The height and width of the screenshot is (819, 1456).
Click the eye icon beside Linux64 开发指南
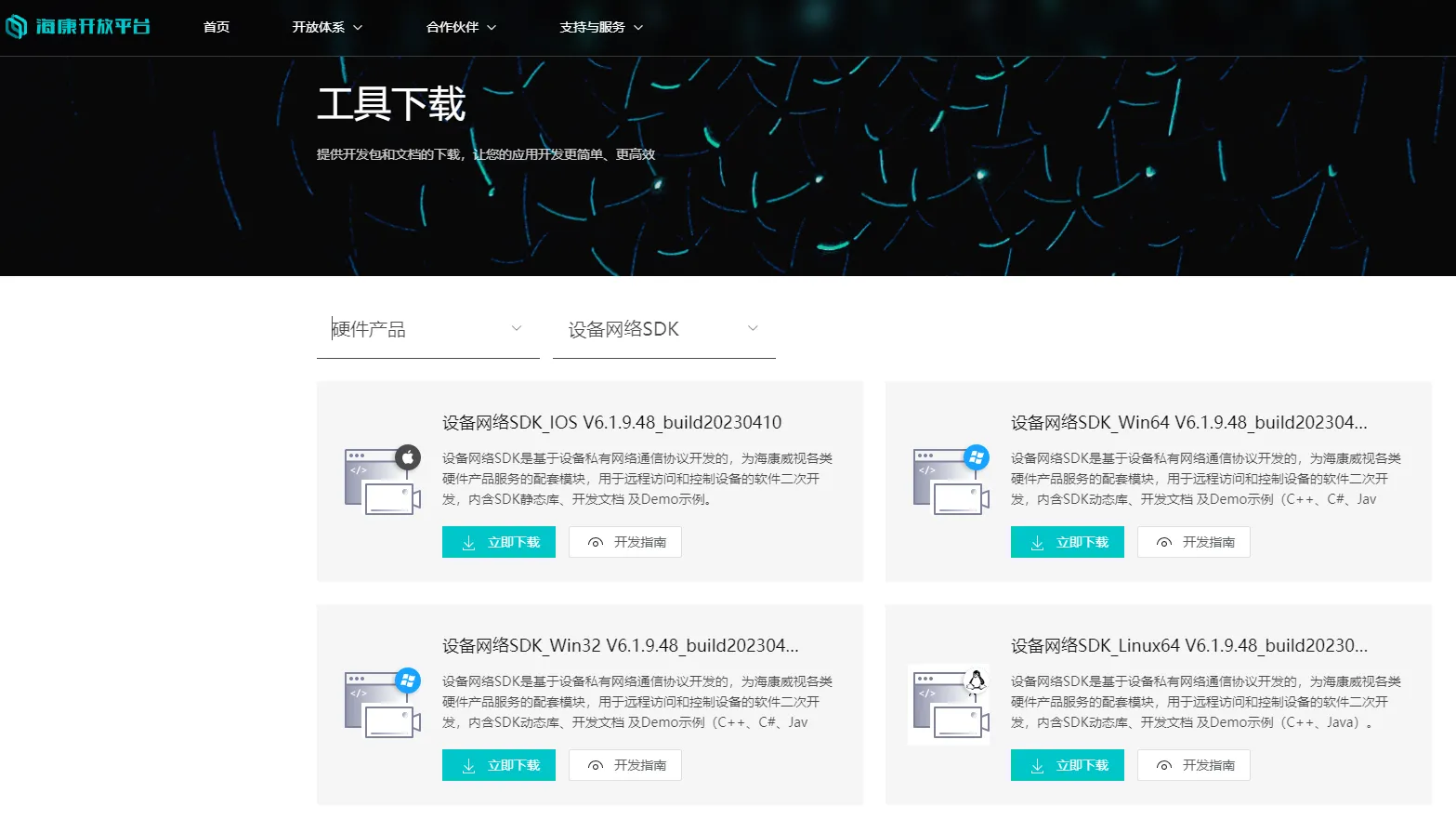[1163, 765]
